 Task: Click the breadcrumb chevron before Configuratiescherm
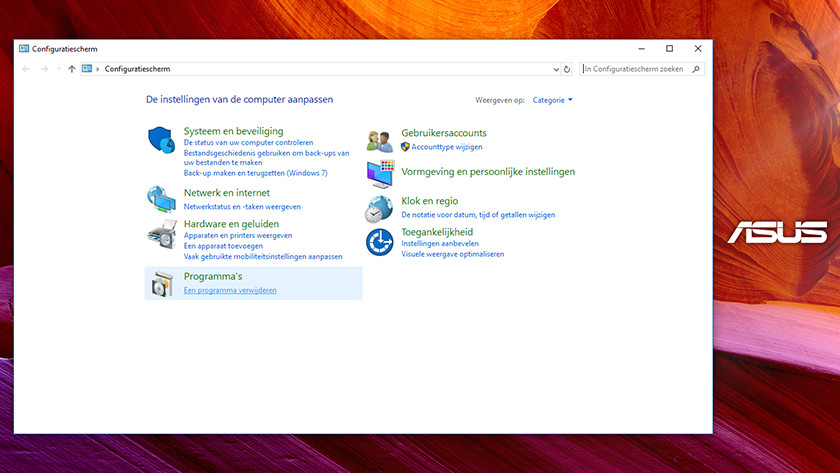pyautogui.click(x=97, y=69)
